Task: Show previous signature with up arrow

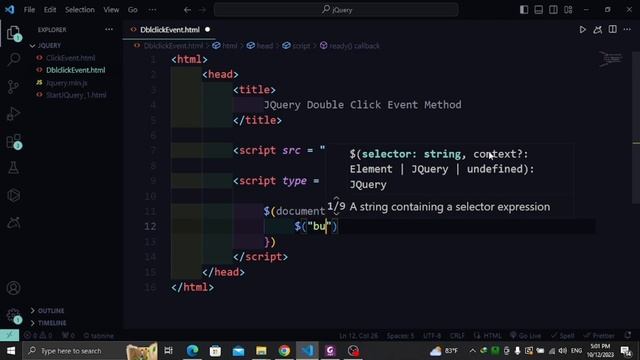Action: (x=336, y=198)
